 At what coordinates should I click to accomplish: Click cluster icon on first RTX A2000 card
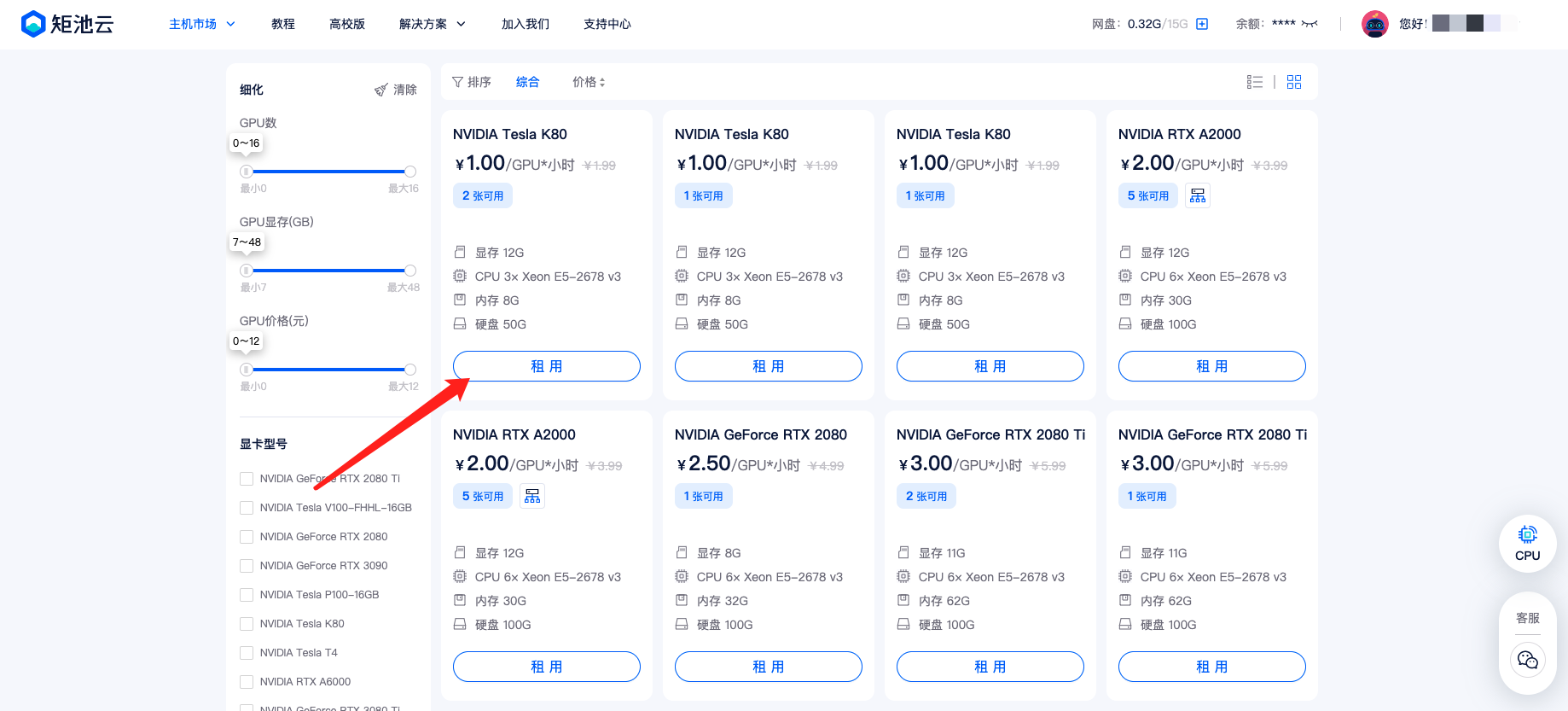coord(1198,195)
